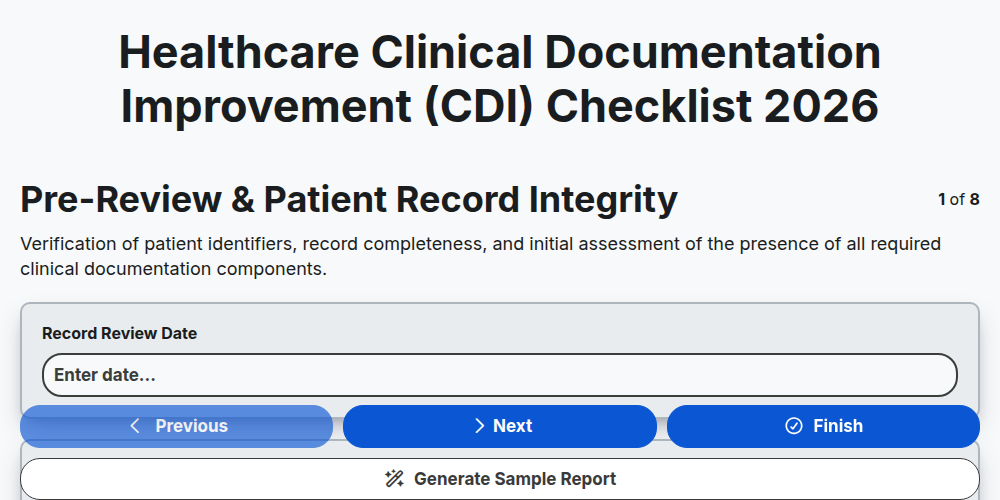Screen dimensions: 1000x500
Task: Click the magic wand icon for sample report
Action: (x=394, y=479)
